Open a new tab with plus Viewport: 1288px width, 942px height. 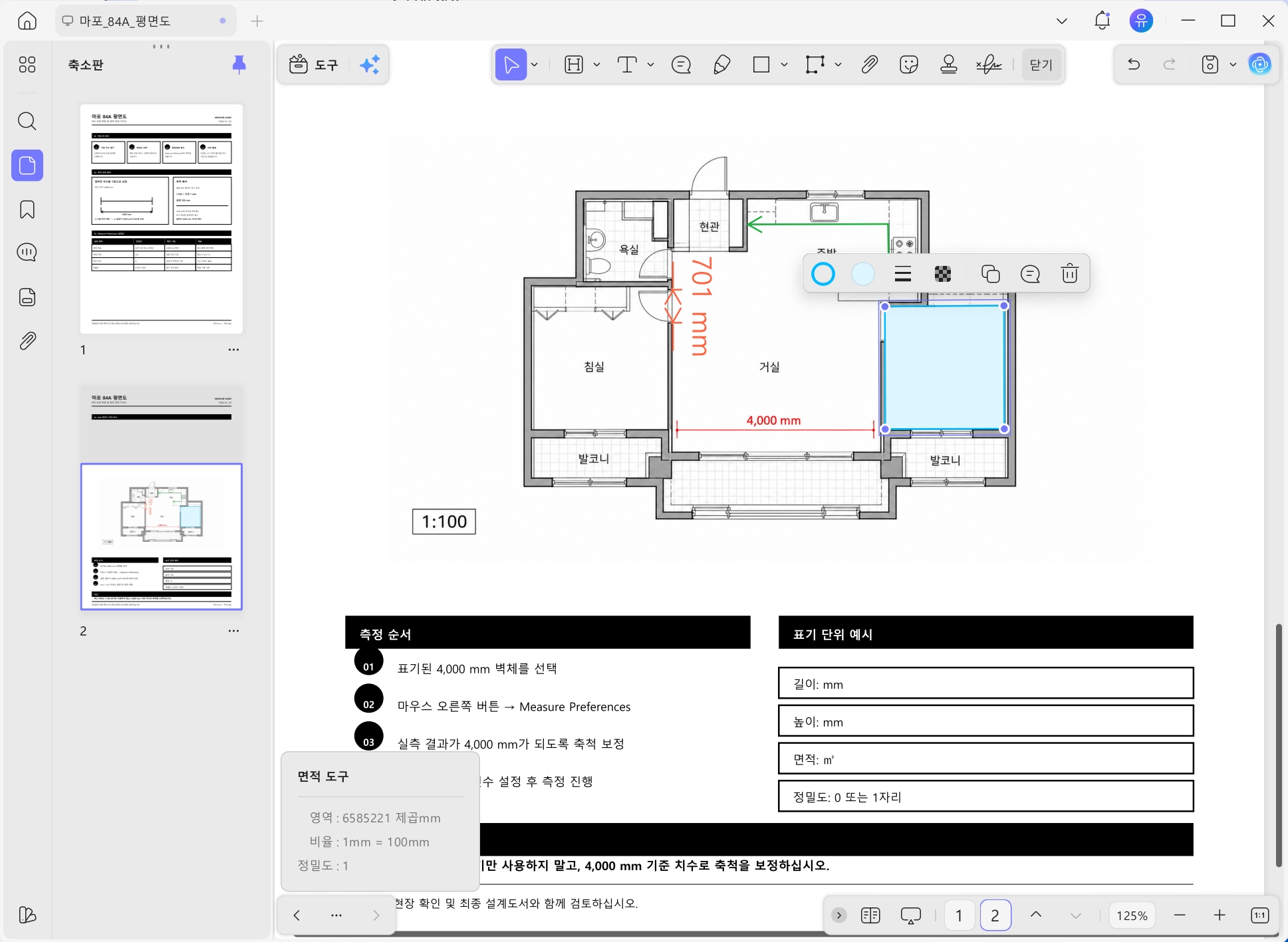click(x=257, y=21)
